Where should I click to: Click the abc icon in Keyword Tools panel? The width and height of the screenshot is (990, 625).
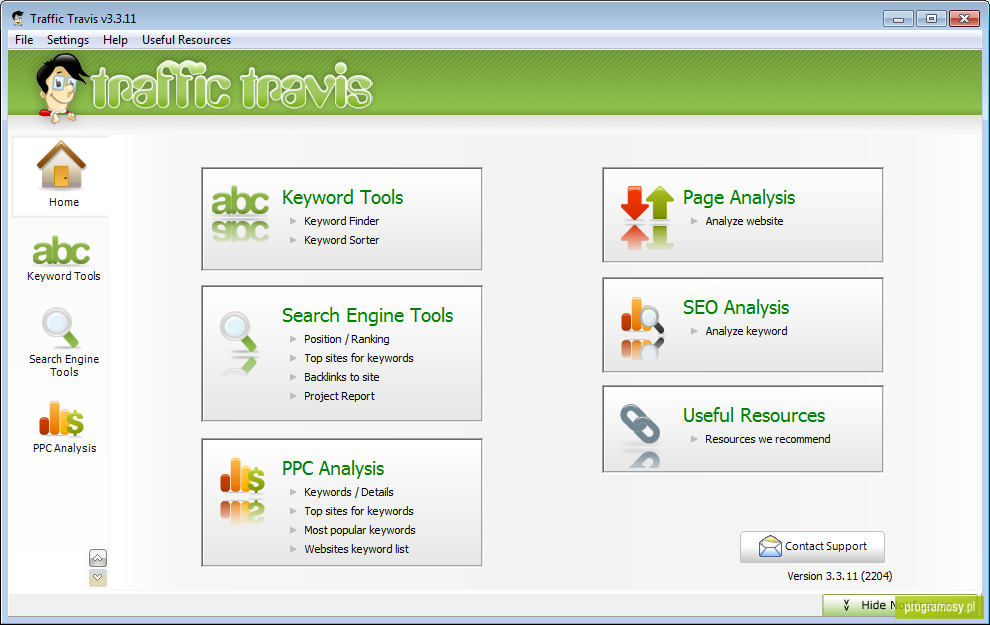coord(240,213)
